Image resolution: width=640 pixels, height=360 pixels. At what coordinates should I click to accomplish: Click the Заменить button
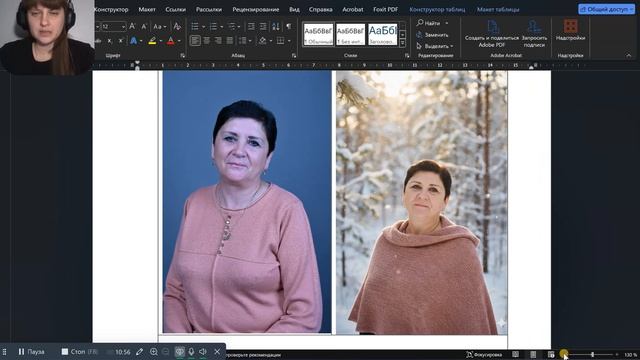point(432,35)
